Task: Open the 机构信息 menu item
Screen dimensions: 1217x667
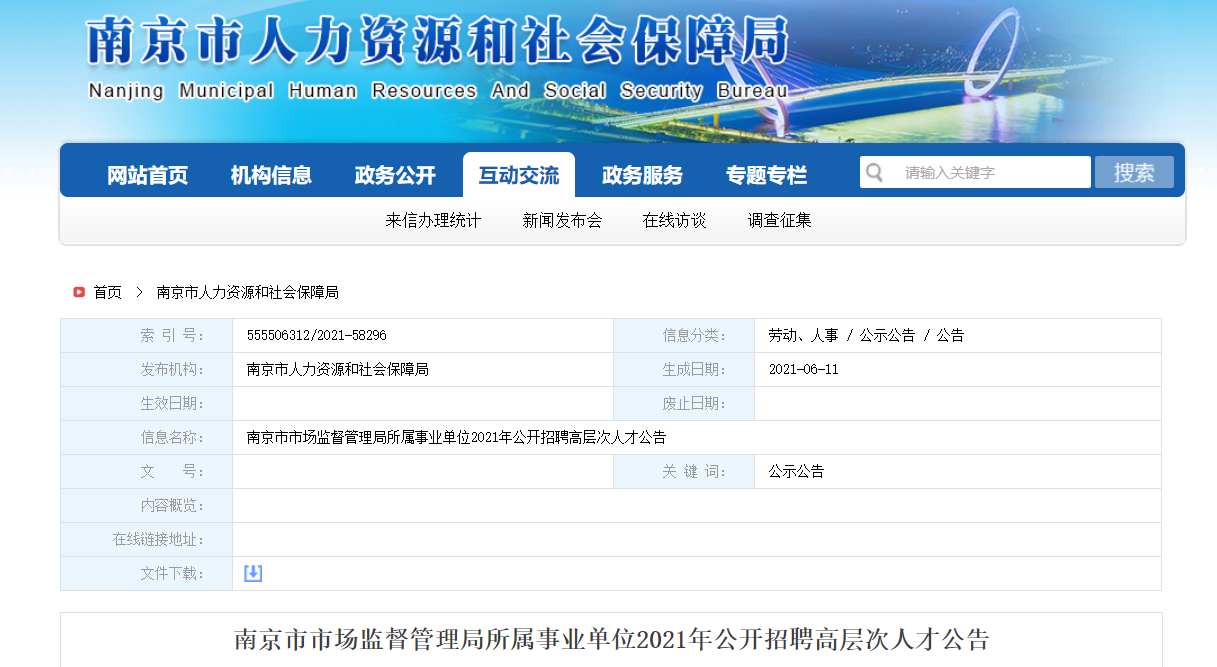Action: coord(271,175)
